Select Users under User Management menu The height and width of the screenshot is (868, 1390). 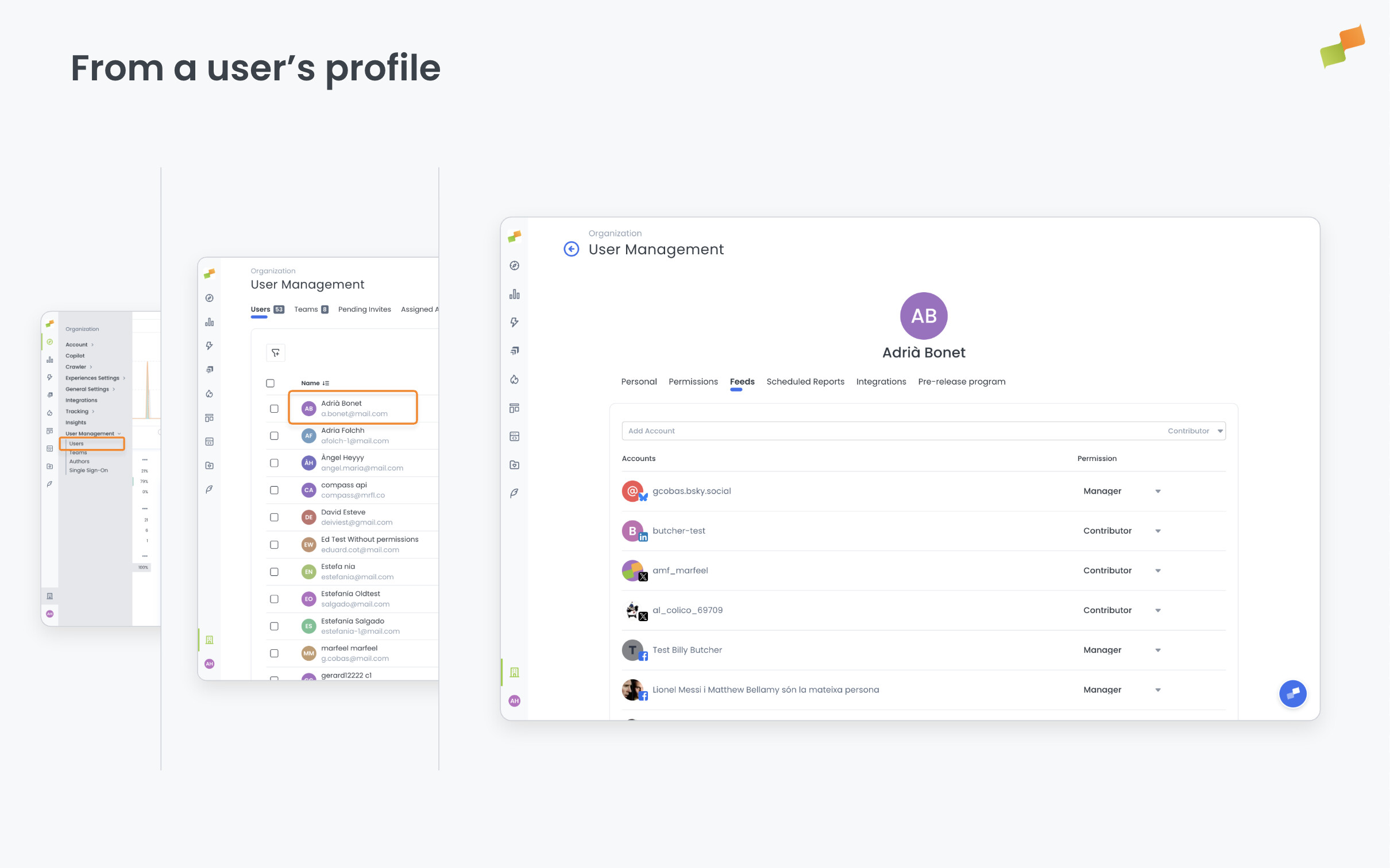click(76, 443)
